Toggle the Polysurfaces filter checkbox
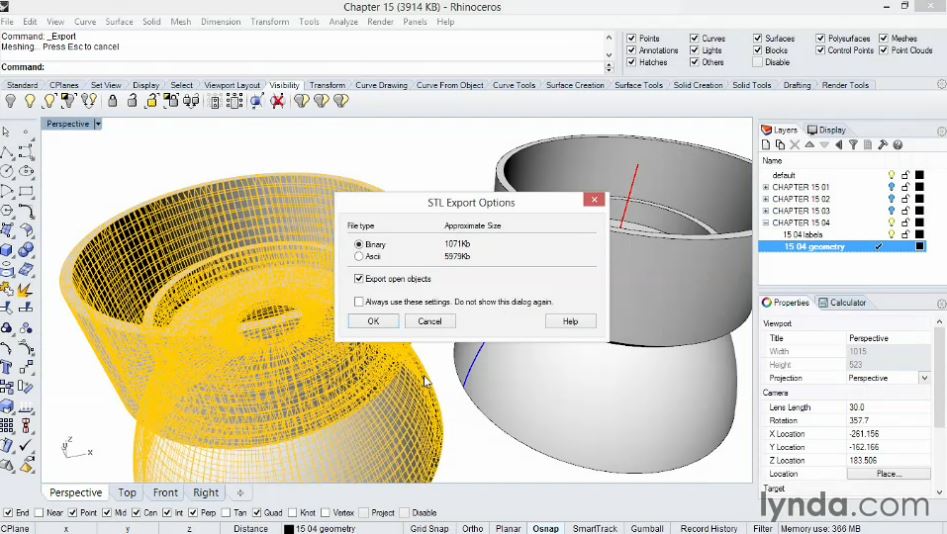This screenshot has height=534, width=947. coord(820,38)
